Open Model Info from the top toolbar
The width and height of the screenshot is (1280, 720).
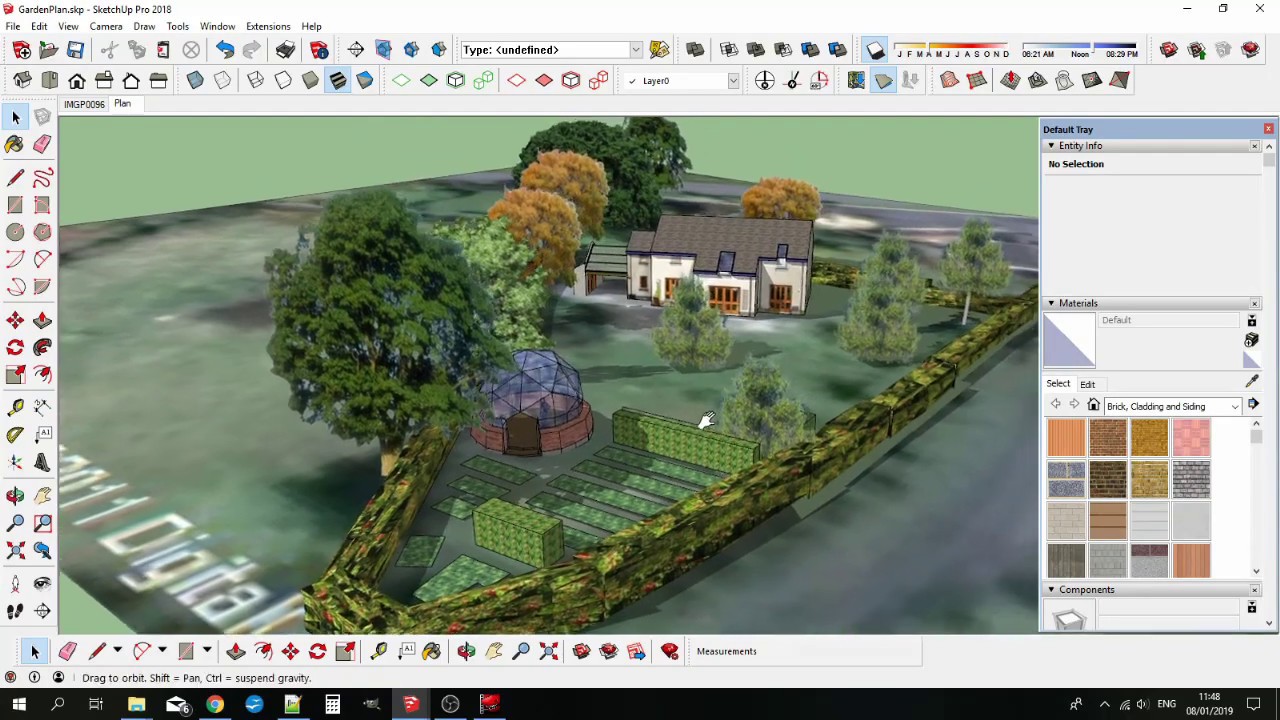319,50
